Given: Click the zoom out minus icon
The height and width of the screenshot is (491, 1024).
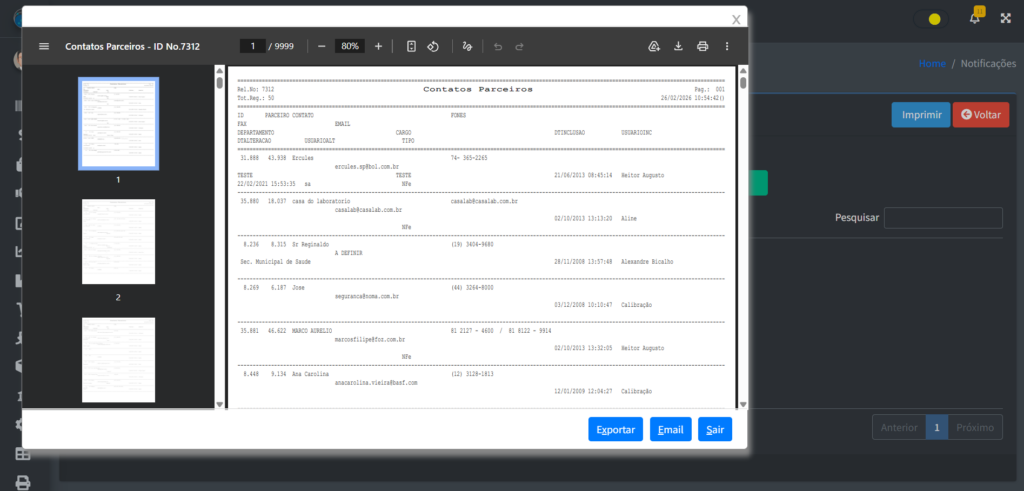Looking at the screenshot, I should [x=321, y=46].
